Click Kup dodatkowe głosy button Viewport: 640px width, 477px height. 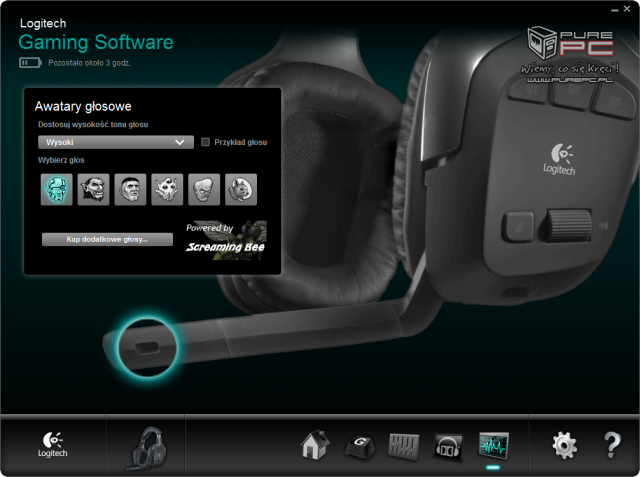[x=107, y=240]
